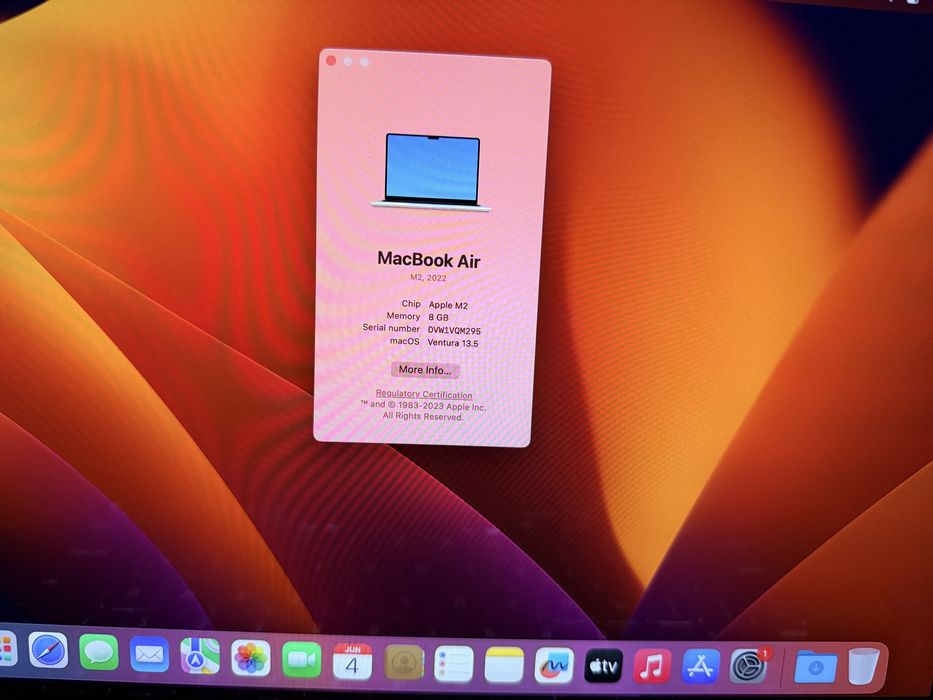Launch Freeform from the Dock
933x700 pixels.
(x=554, y=665)
